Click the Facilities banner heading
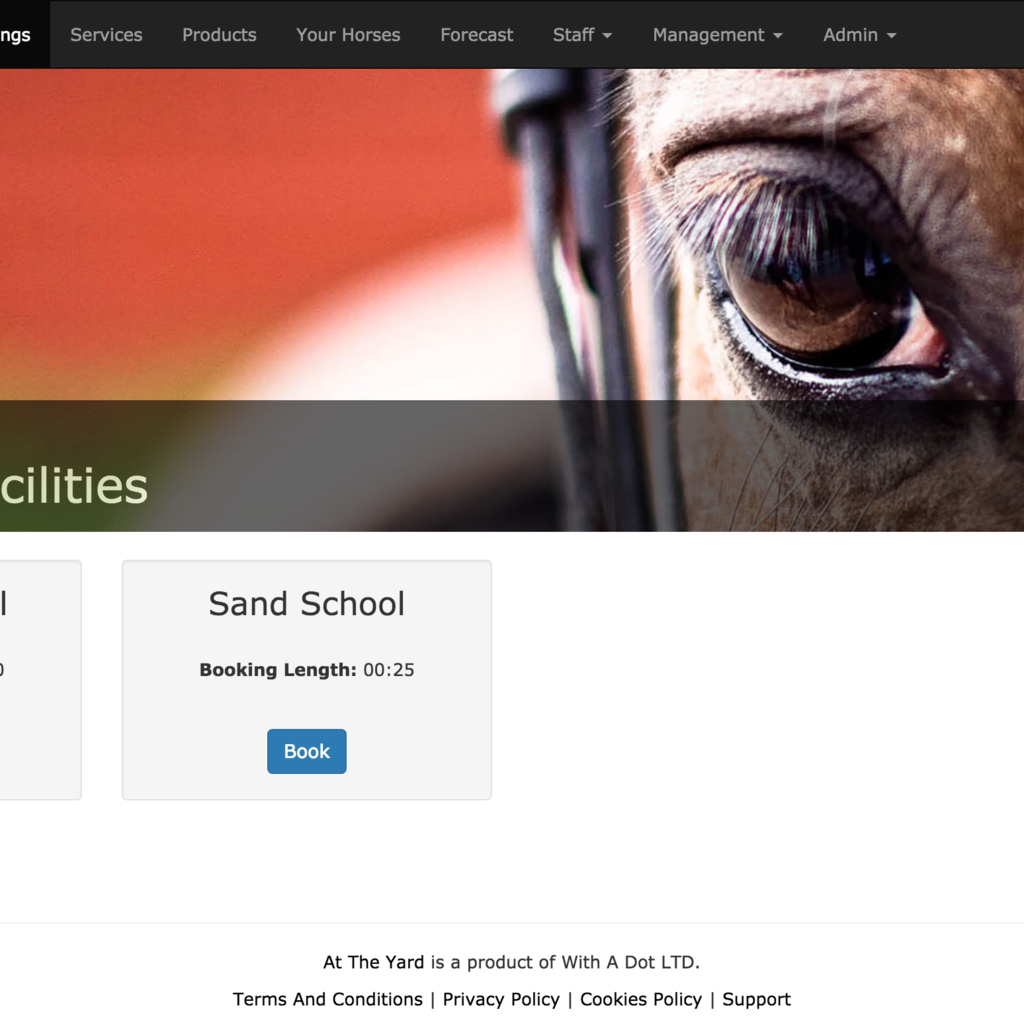1024x1024 pixels. pyautogui.click(x=74, y=486)
